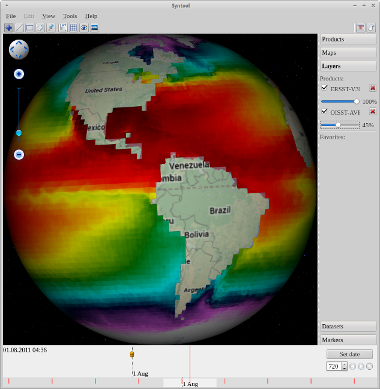Click the navigation compass control
Image resolution: width=380 pixels, height=389 pixels.
[x=19, y=50]
